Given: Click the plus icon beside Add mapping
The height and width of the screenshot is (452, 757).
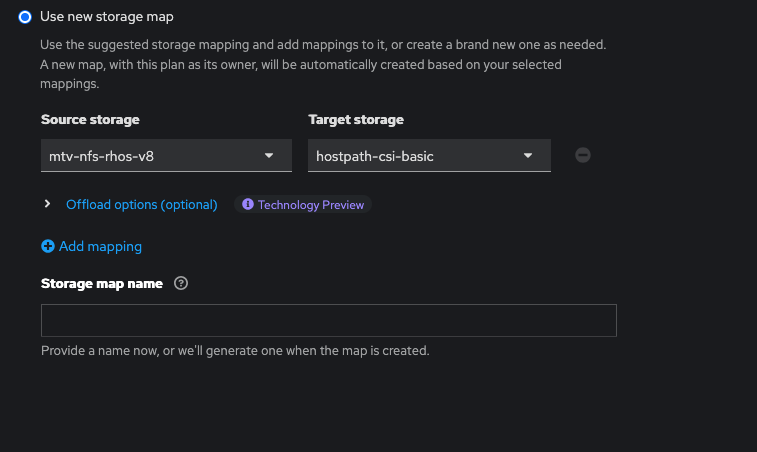Looking at the screenshot, I should click(48, 246).
